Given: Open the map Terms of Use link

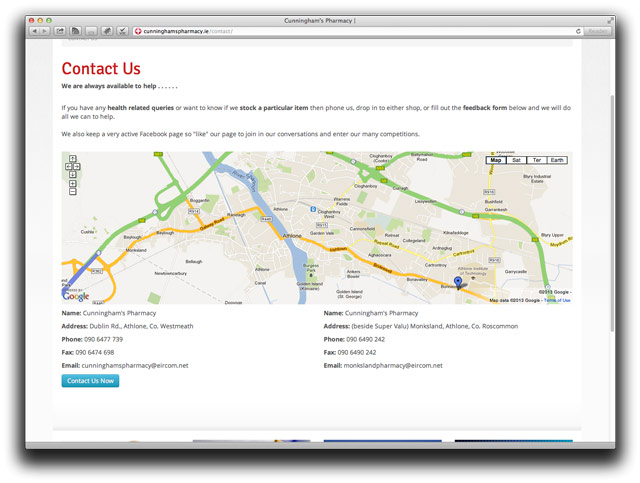Looking at the screenshot, I should tap(557, 300).
